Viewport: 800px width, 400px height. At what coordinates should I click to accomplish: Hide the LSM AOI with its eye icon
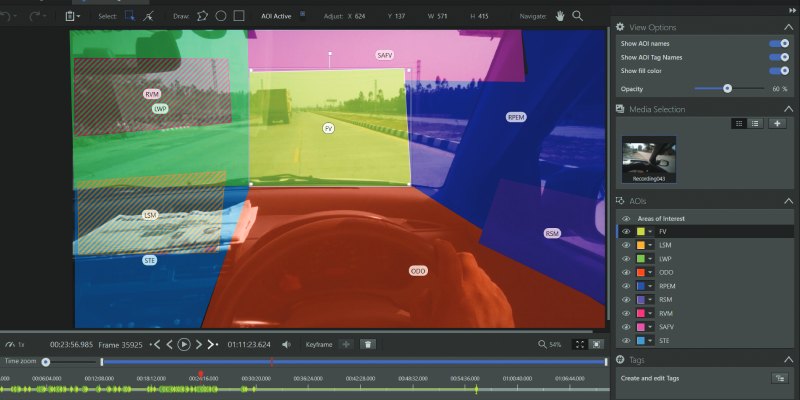626,245
